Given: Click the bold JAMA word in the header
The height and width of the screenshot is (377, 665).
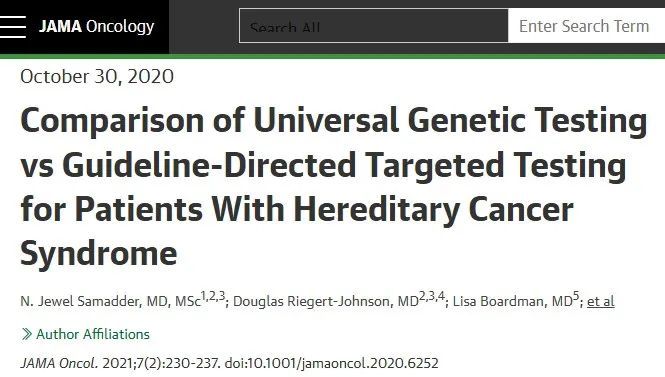Looking at the screenshot, I should click(x=60, y=26).
